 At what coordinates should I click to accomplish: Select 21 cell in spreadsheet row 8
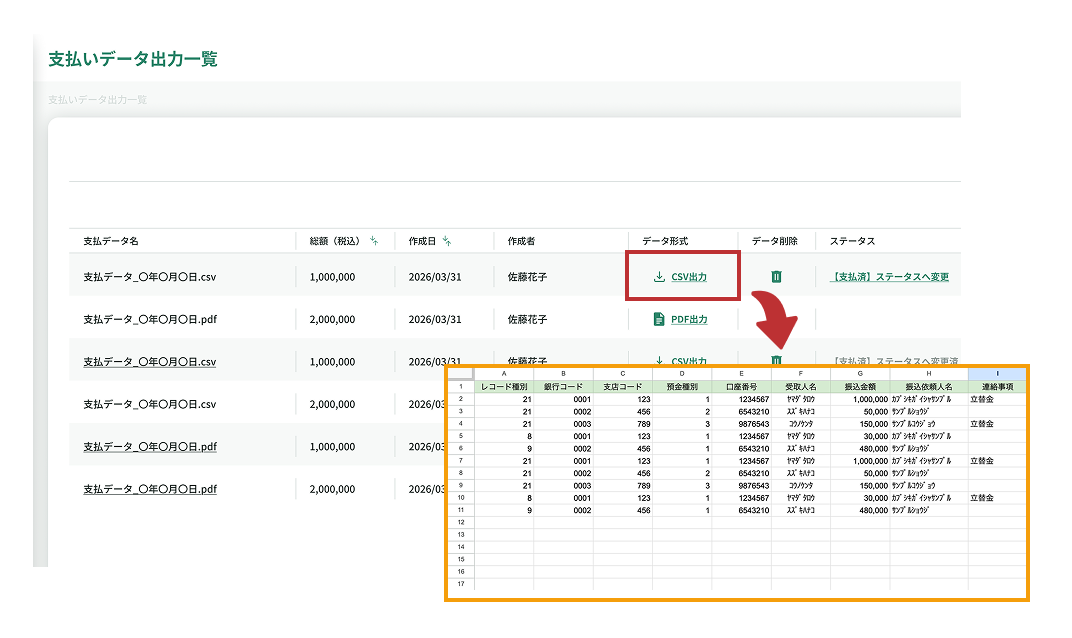[504, 473]
